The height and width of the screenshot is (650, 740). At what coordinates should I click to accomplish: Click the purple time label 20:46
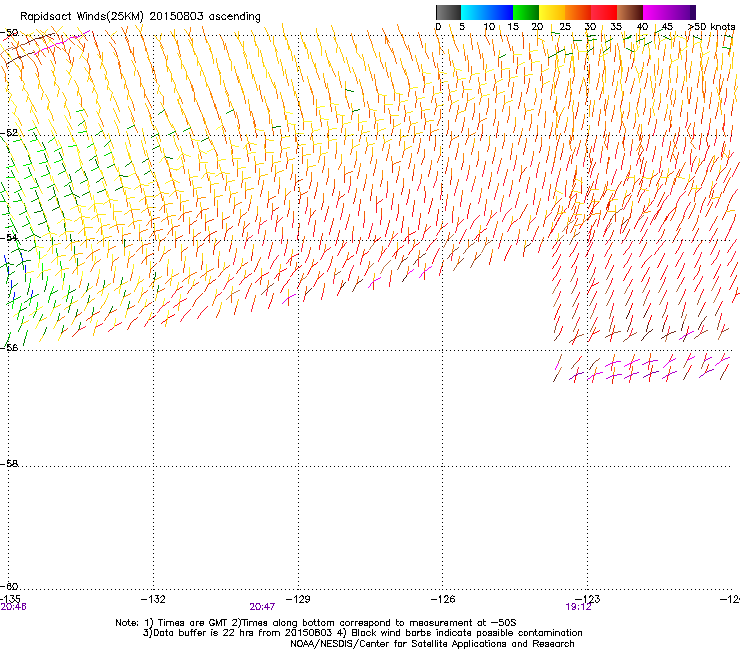coord(14,607)
